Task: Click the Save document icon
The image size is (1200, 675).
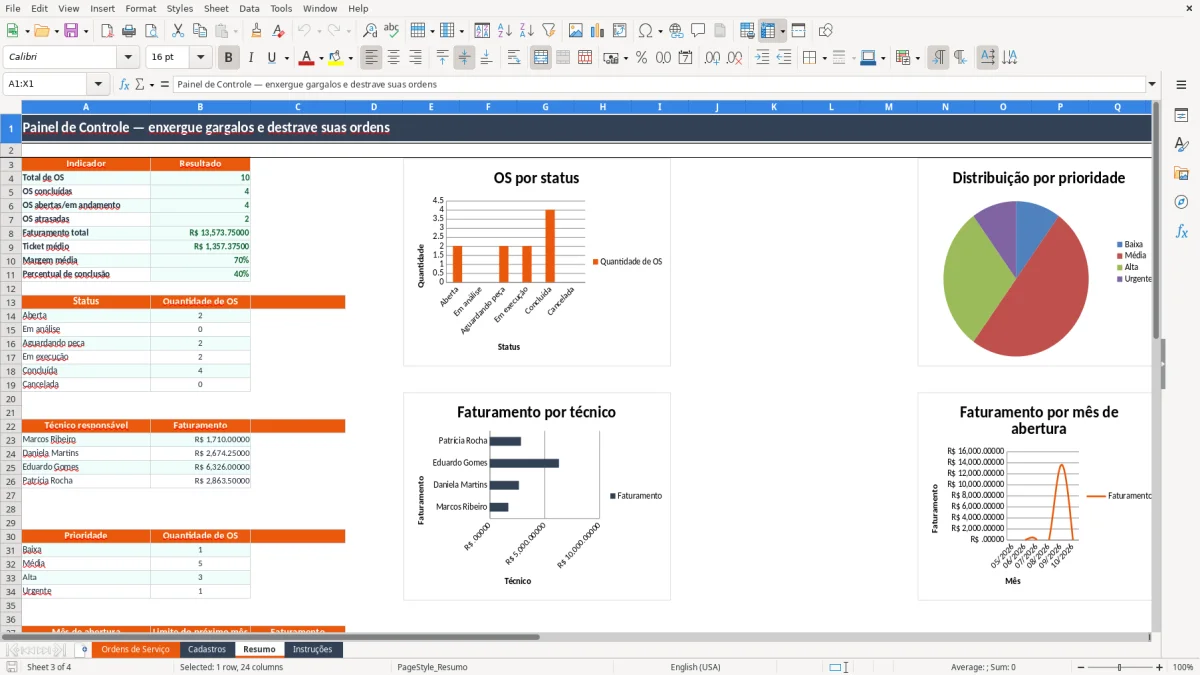Action: pos(70,31)
